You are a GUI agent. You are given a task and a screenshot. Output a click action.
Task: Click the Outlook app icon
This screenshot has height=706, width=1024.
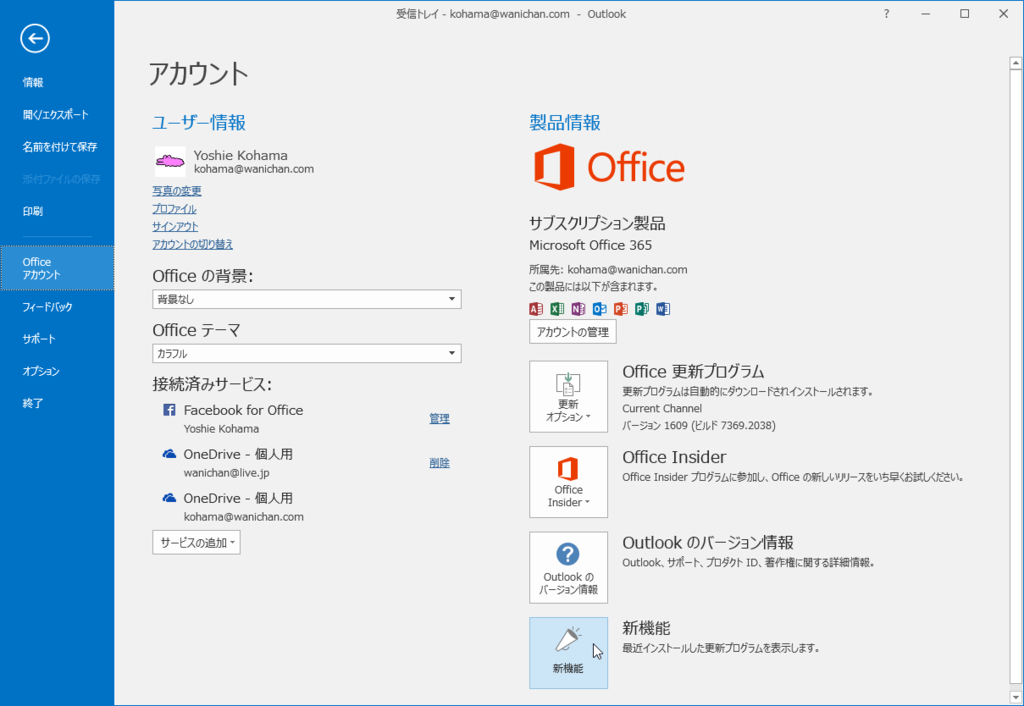[x=600, y=309]
